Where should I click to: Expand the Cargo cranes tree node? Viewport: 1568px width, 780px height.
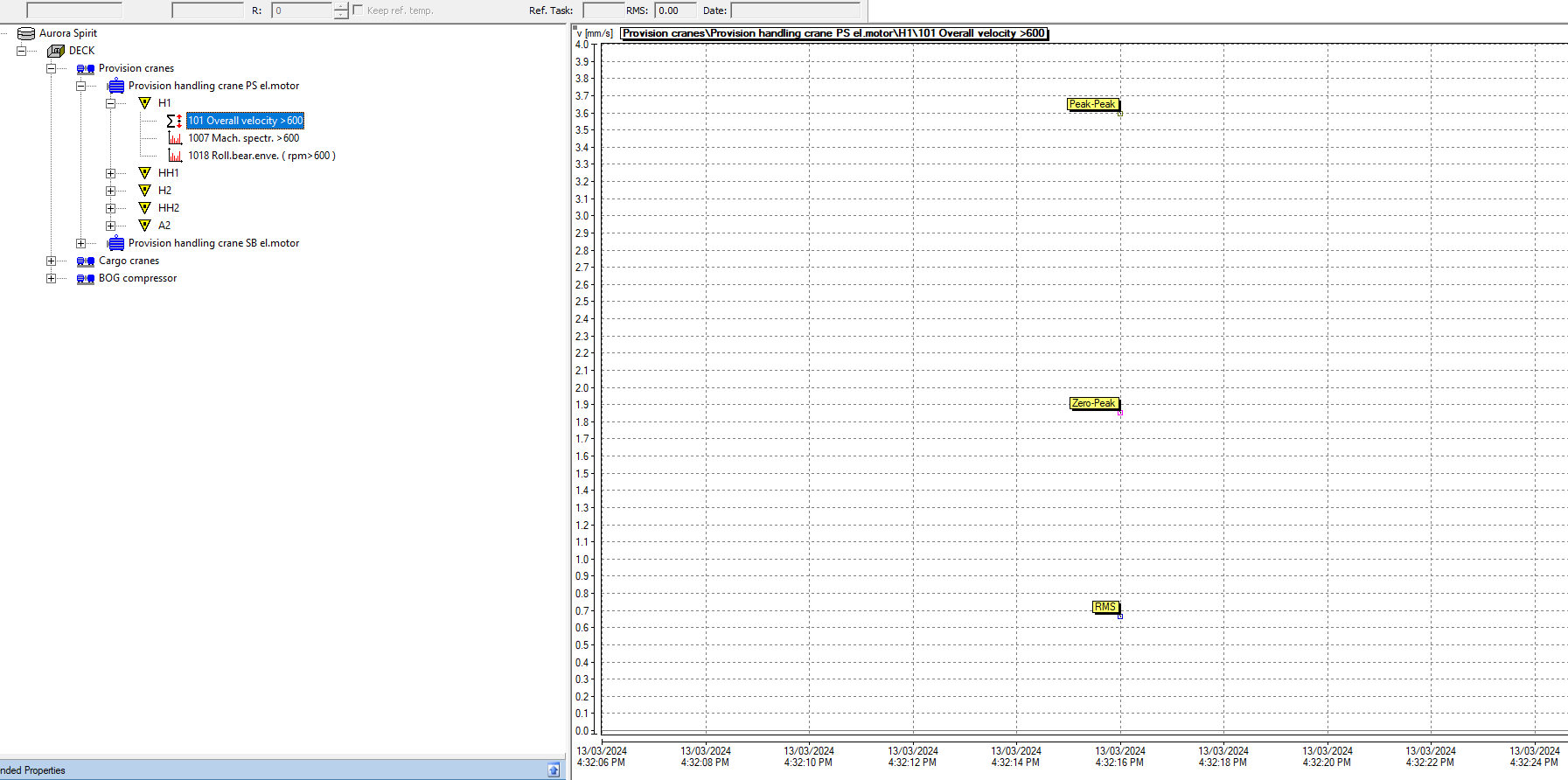coord(51,261)
